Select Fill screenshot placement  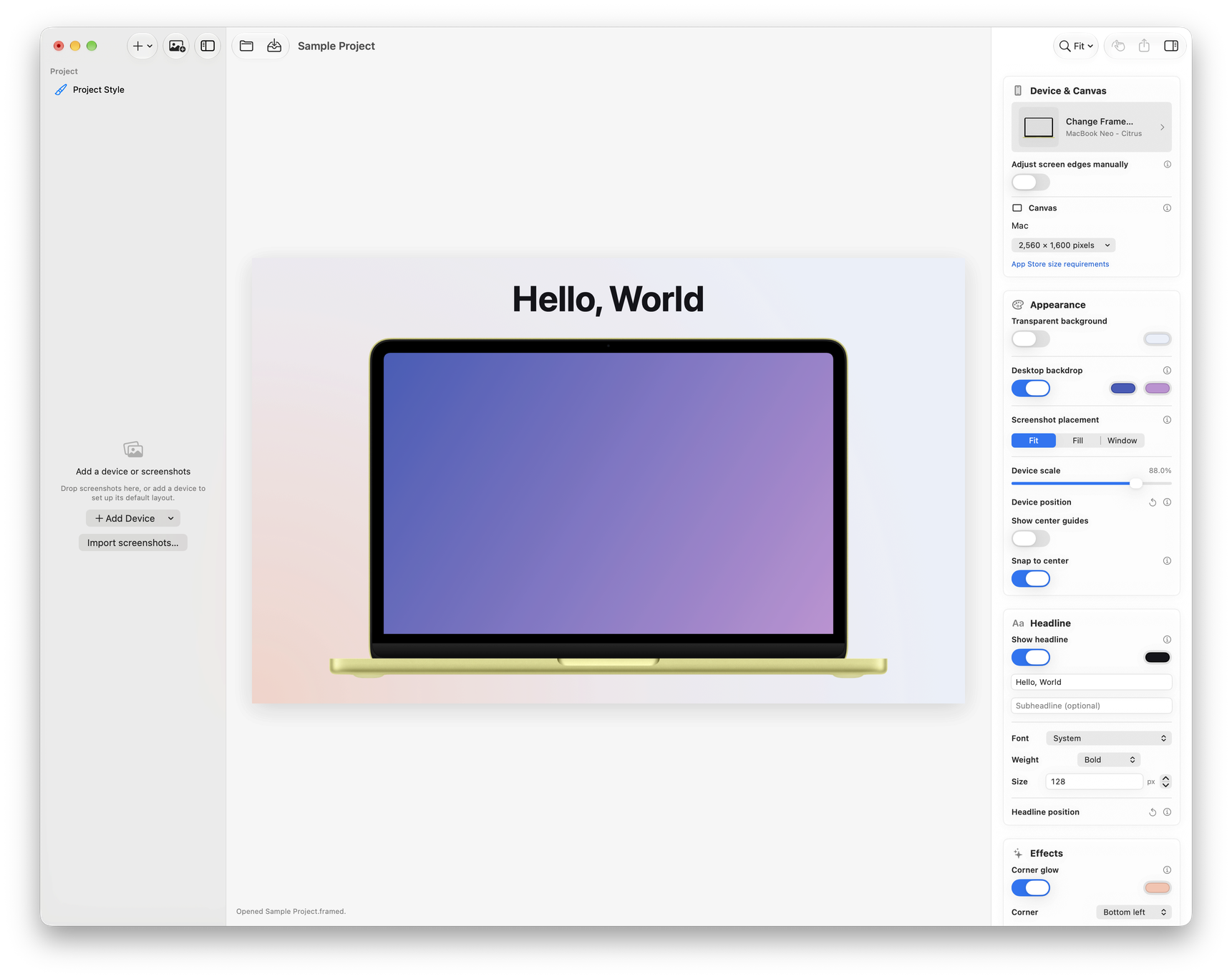[x=1078, y=441]
